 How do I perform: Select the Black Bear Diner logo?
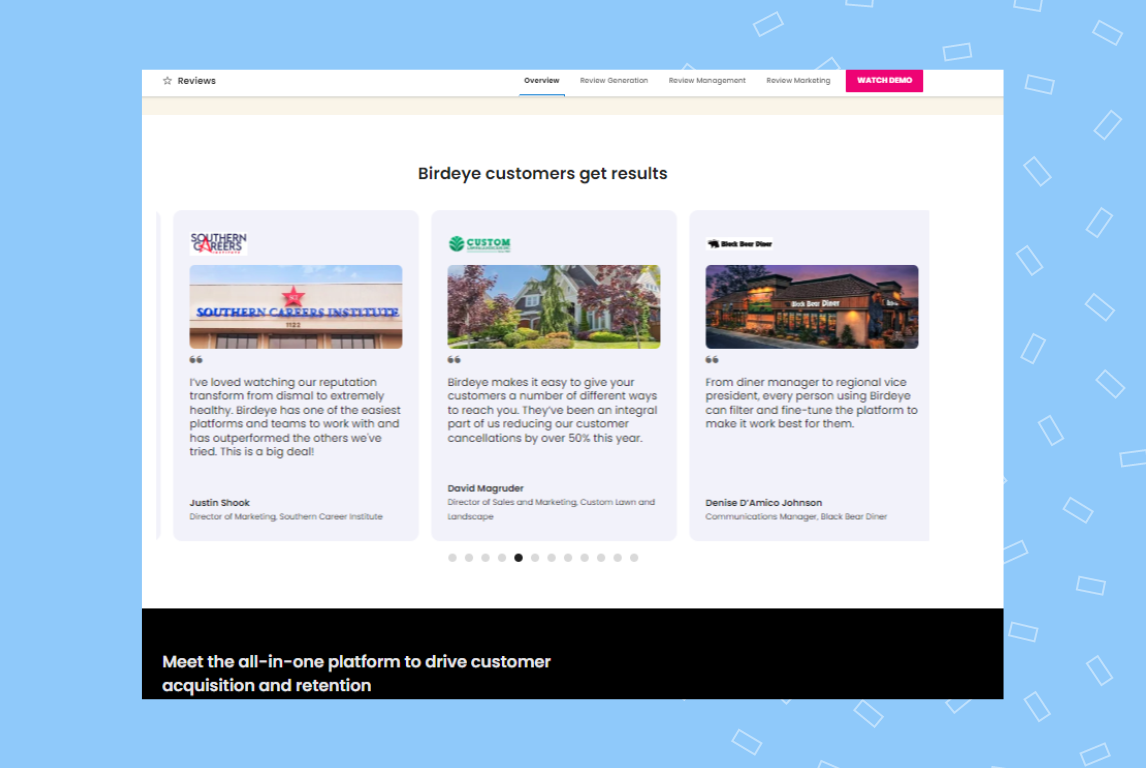(738, 243)
